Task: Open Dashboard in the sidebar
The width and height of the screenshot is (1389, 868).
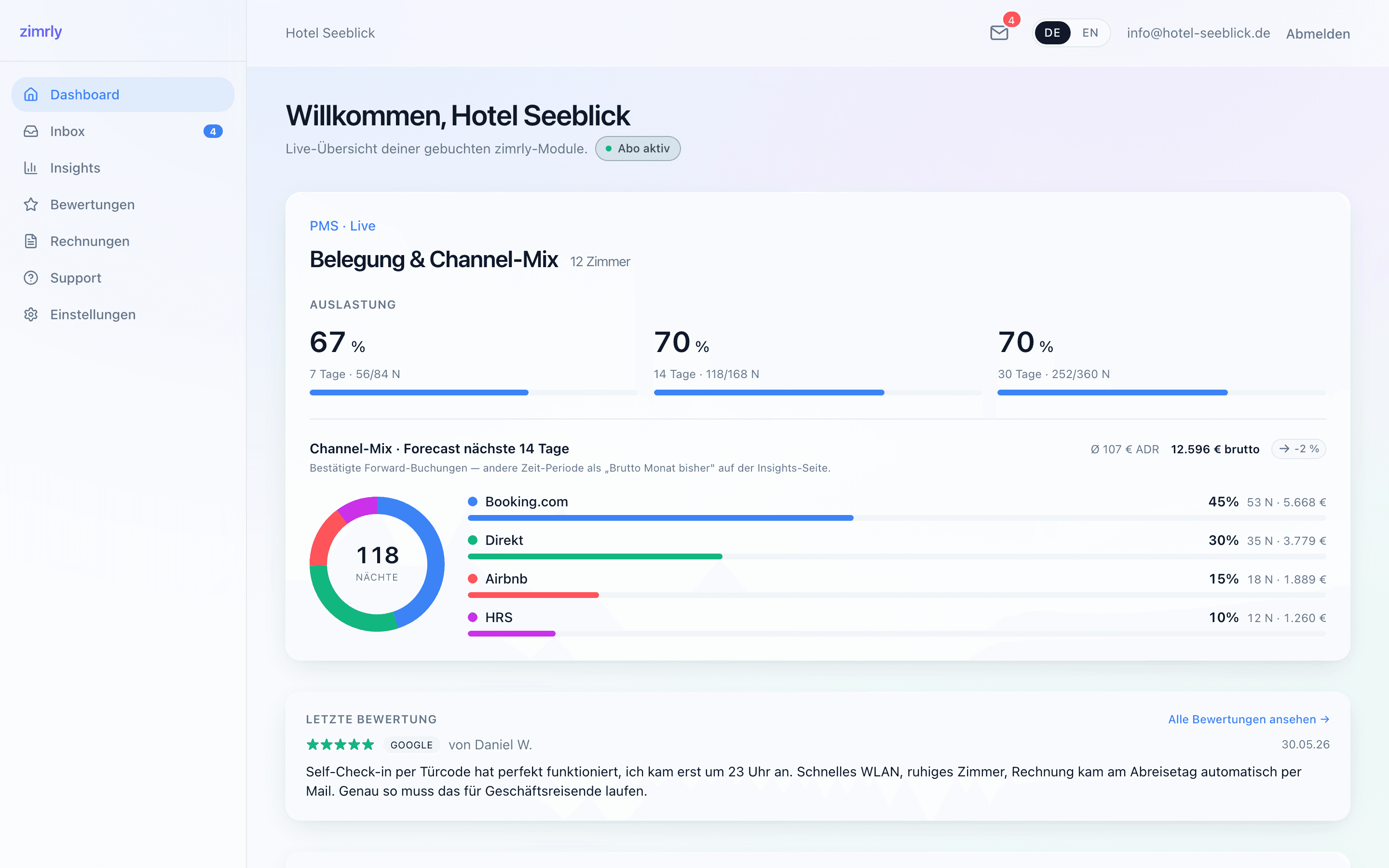Action: point(123,95)
